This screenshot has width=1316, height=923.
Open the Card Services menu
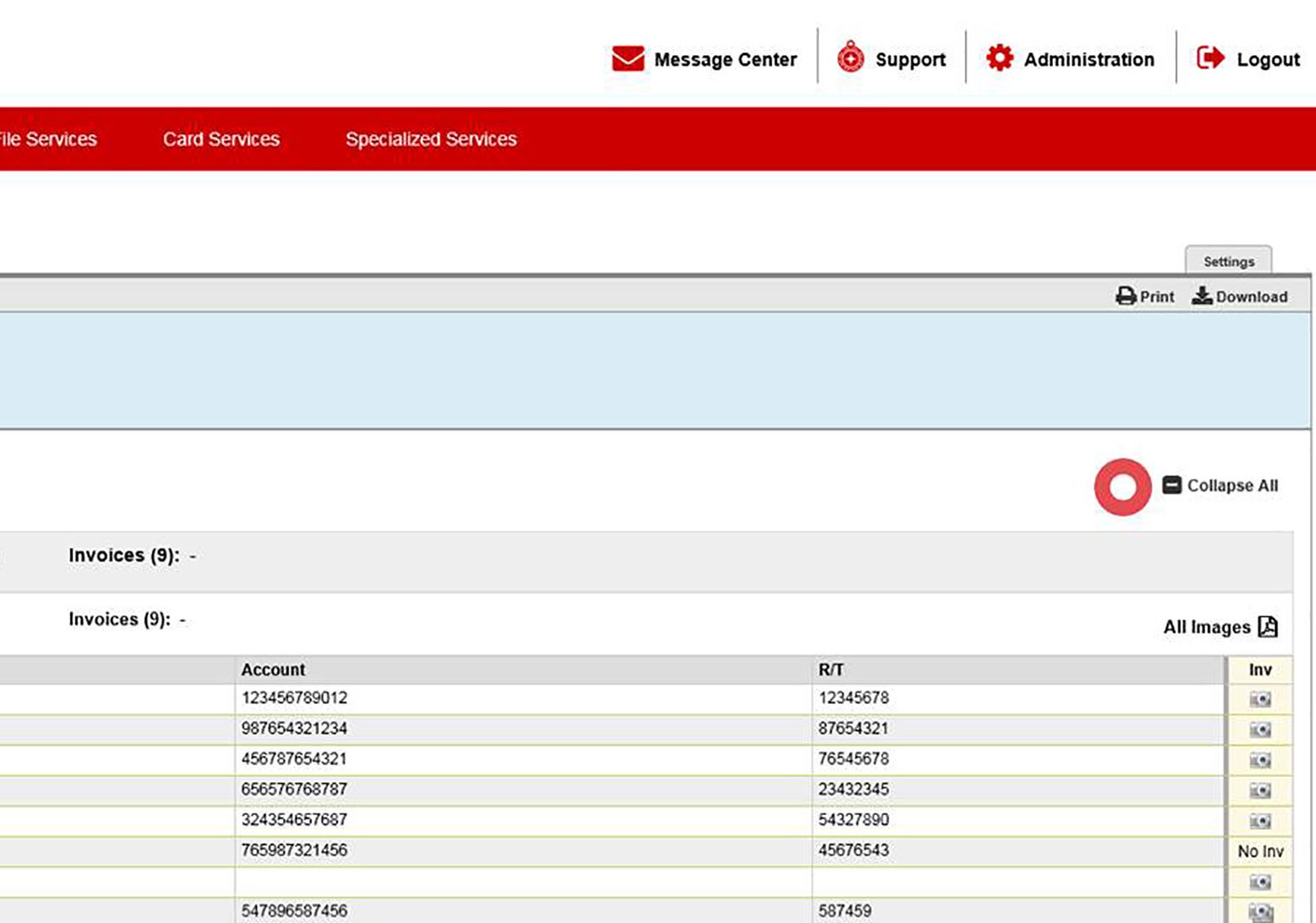221,139
